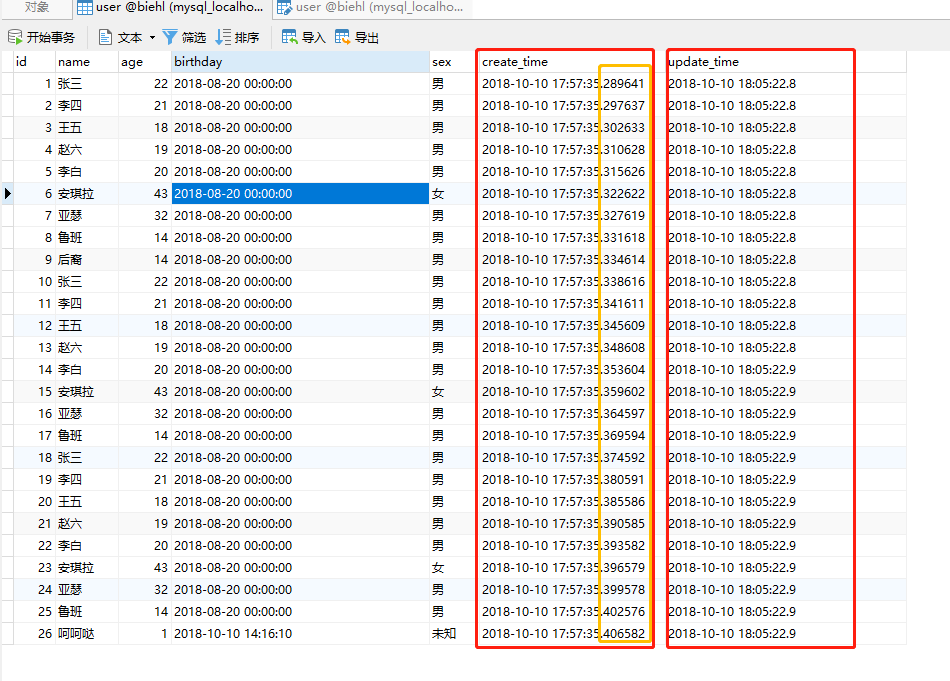Click the Sort (排序) toolbar icon
Viewport: 950px width, 681px height.
tap(223, 37)
